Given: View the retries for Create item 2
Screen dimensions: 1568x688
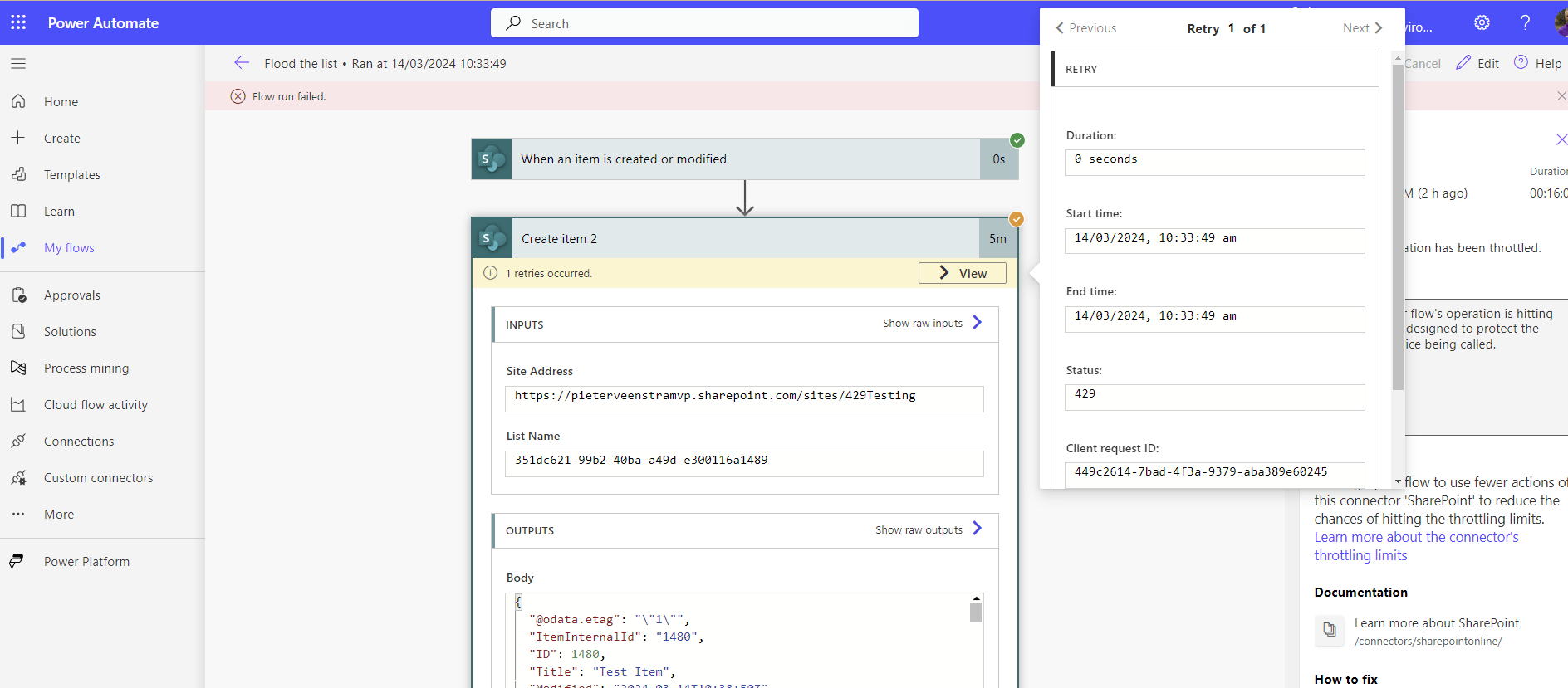Looking at the screenshot, I should (962, 273).
